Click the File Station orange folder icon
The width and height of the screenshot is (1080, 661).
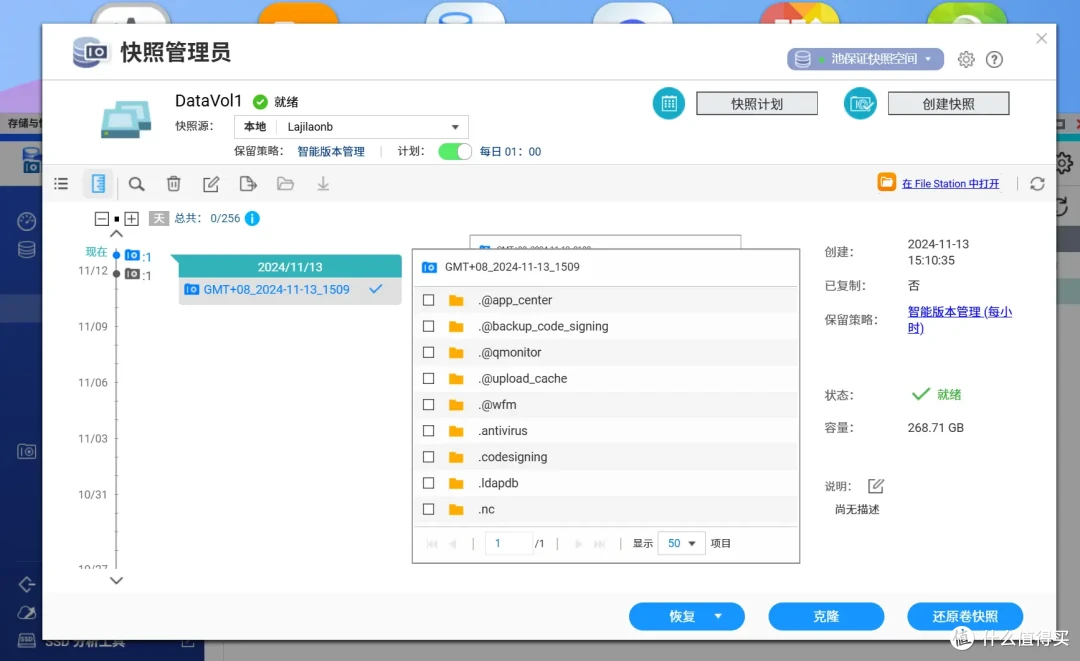(886, 182)
